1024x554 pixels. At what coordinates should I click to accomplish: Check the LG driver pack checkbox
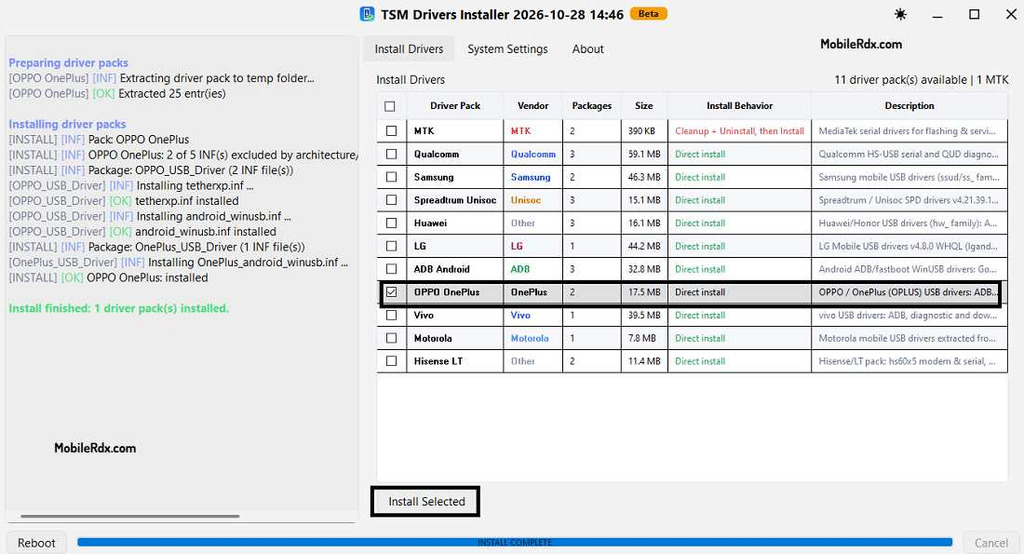pyautogui.click(x=391, y=246)
